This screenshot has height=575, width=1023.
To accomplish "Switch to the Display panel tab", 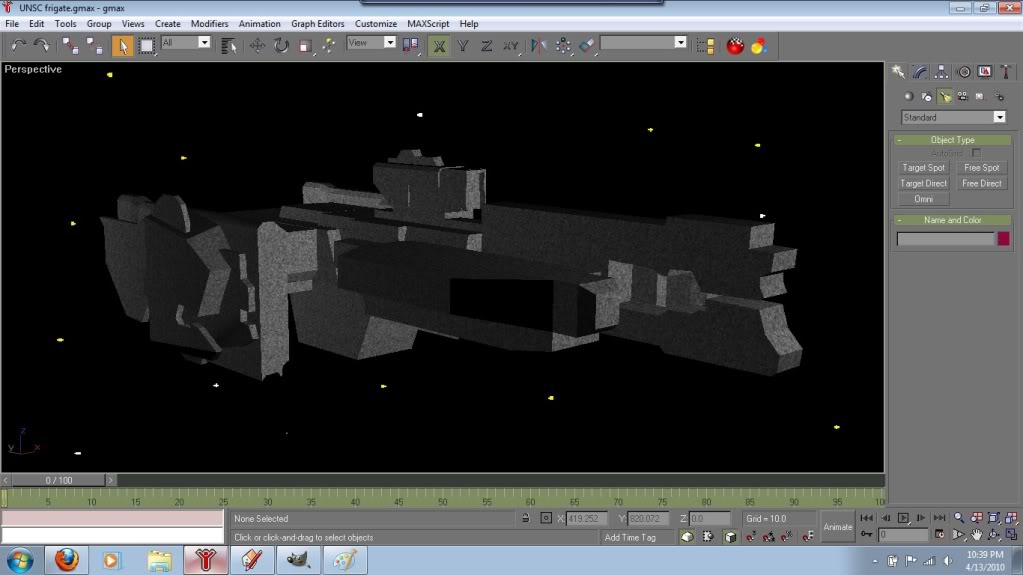I will tap(985, 72).
